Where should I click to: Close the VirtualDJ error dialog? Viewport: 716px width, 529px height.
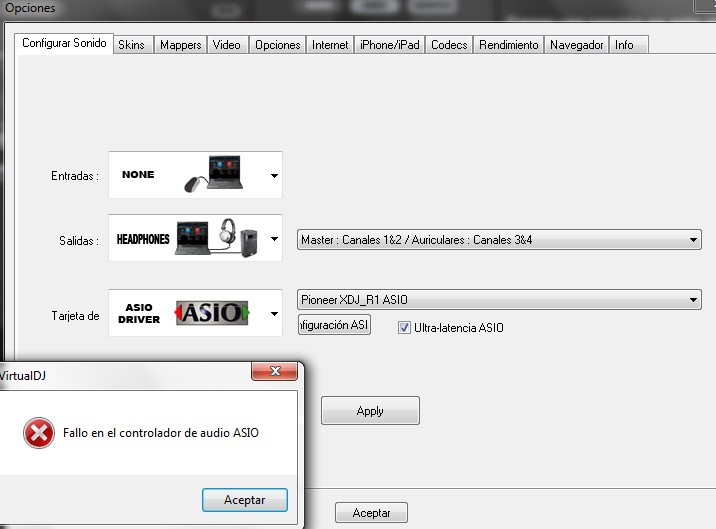[x=274, y=371]
